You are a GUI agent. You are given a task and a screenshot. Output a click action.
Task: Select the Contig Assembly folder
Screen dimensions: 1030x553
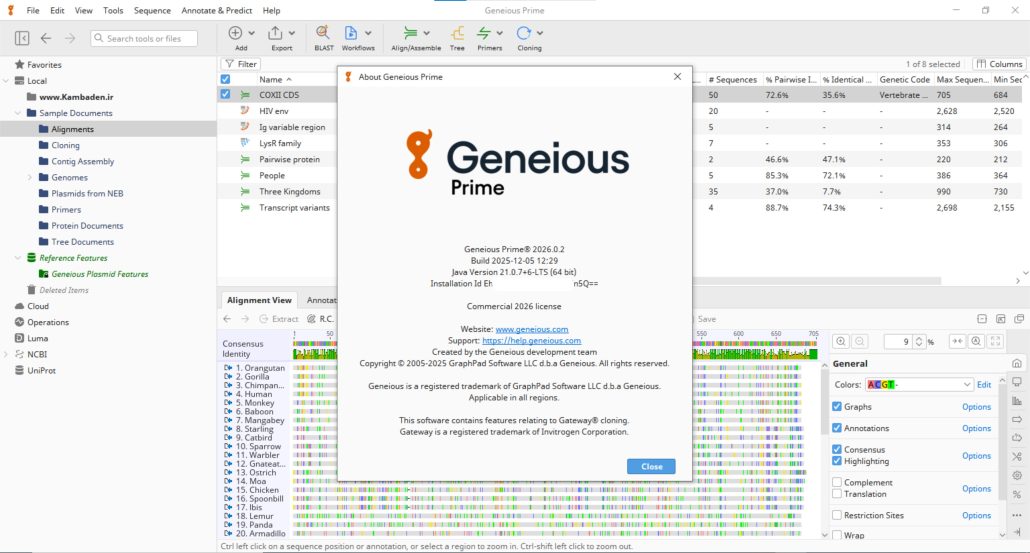[x=83, y=161]
